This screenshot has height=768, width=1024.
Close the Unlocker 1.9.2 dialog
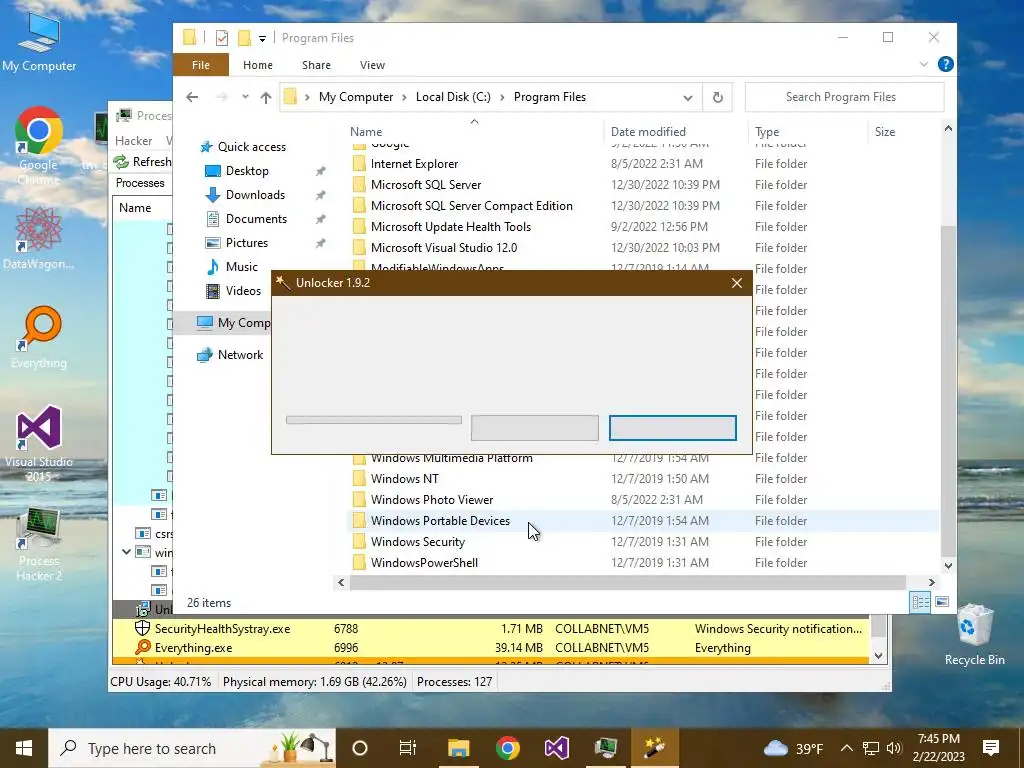coord(737,283)
